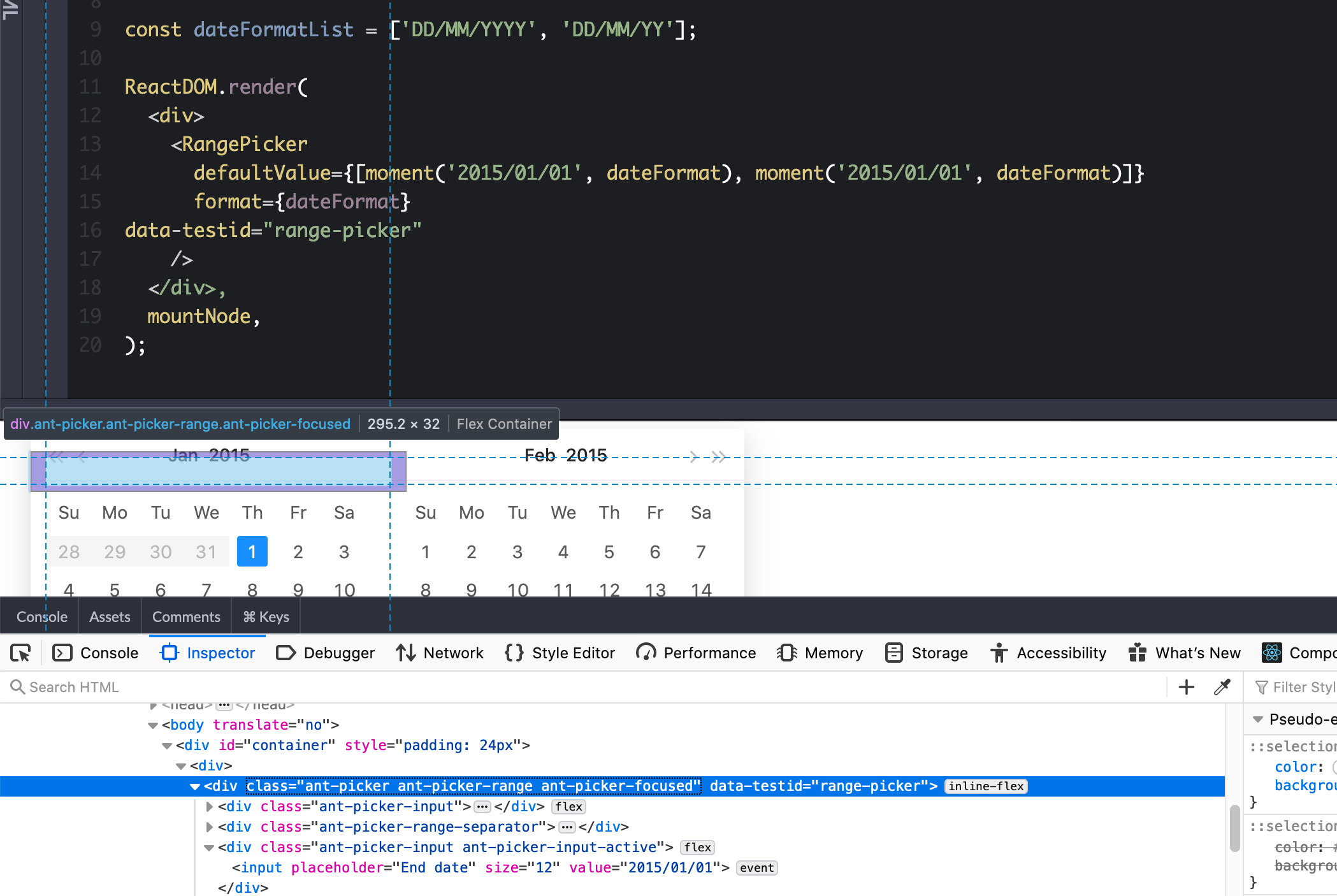Advance calendar to next month with arrow
1337x896 pixels.
click(x=693, y=456)
